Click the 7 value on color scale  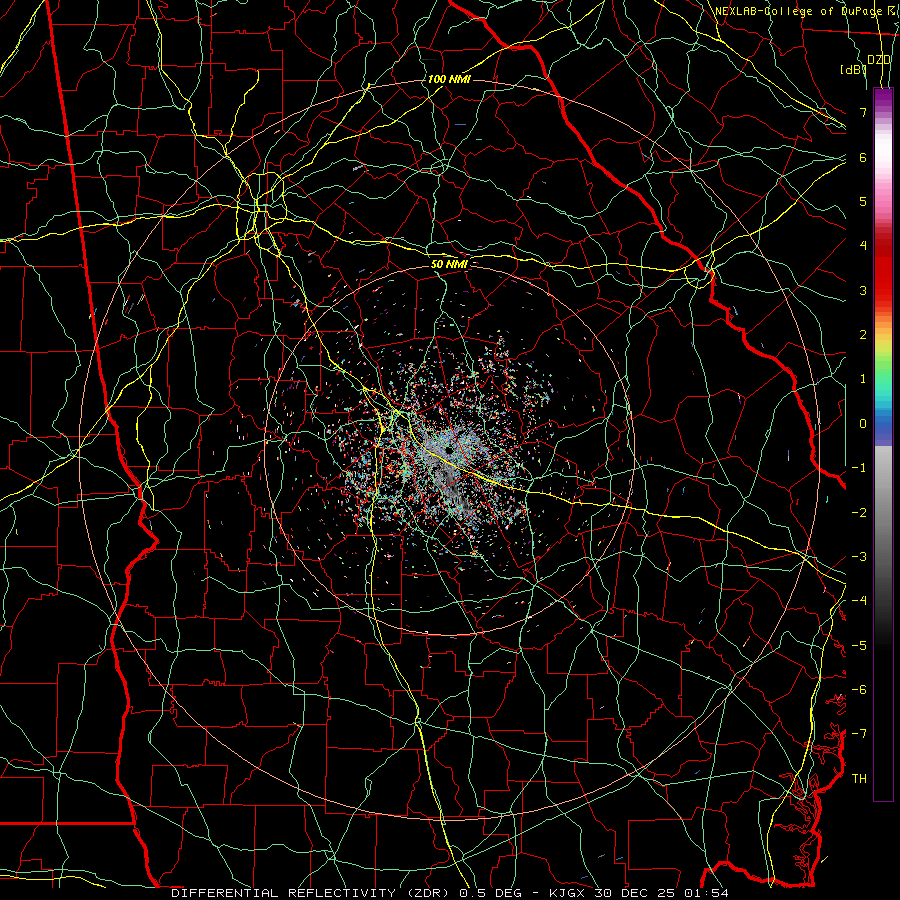click(x=863, y=112)
